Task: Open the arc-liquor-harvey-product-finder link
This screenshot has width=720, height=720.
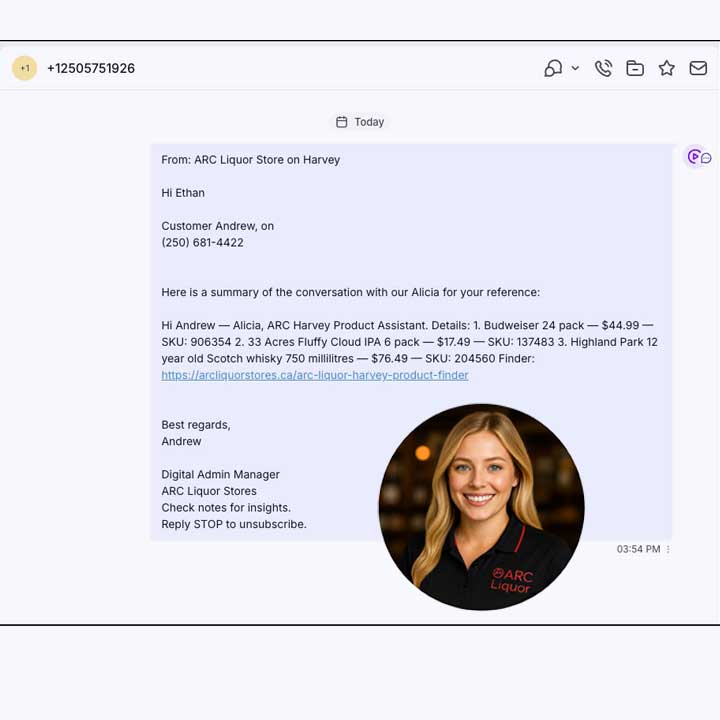Action: 315,375
